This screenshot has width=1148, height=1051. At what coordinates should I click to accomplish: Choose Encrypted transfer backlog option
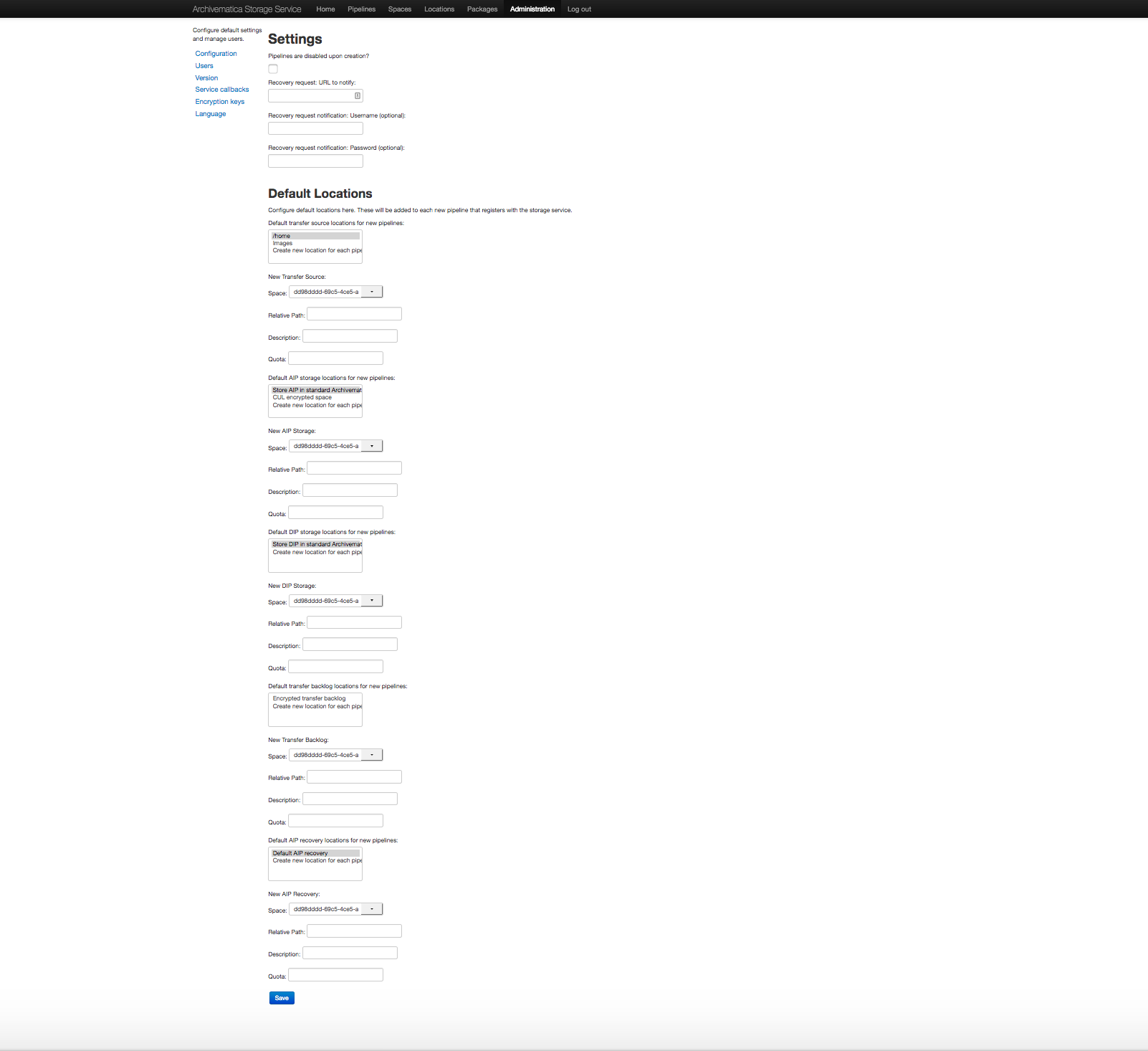[x=309, y=698]
